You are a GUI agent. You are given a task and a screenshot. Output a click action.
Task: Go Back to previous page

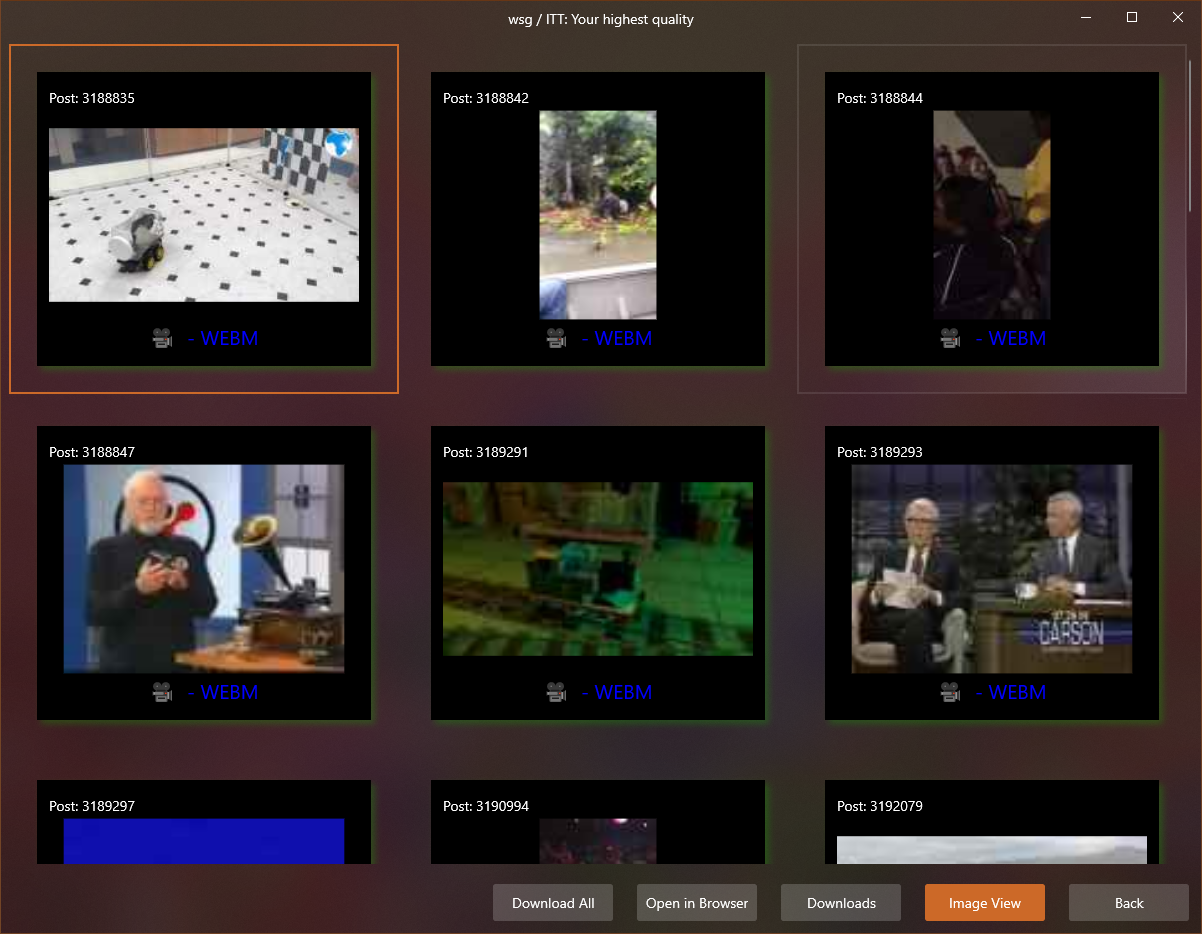click(1129, 903)
